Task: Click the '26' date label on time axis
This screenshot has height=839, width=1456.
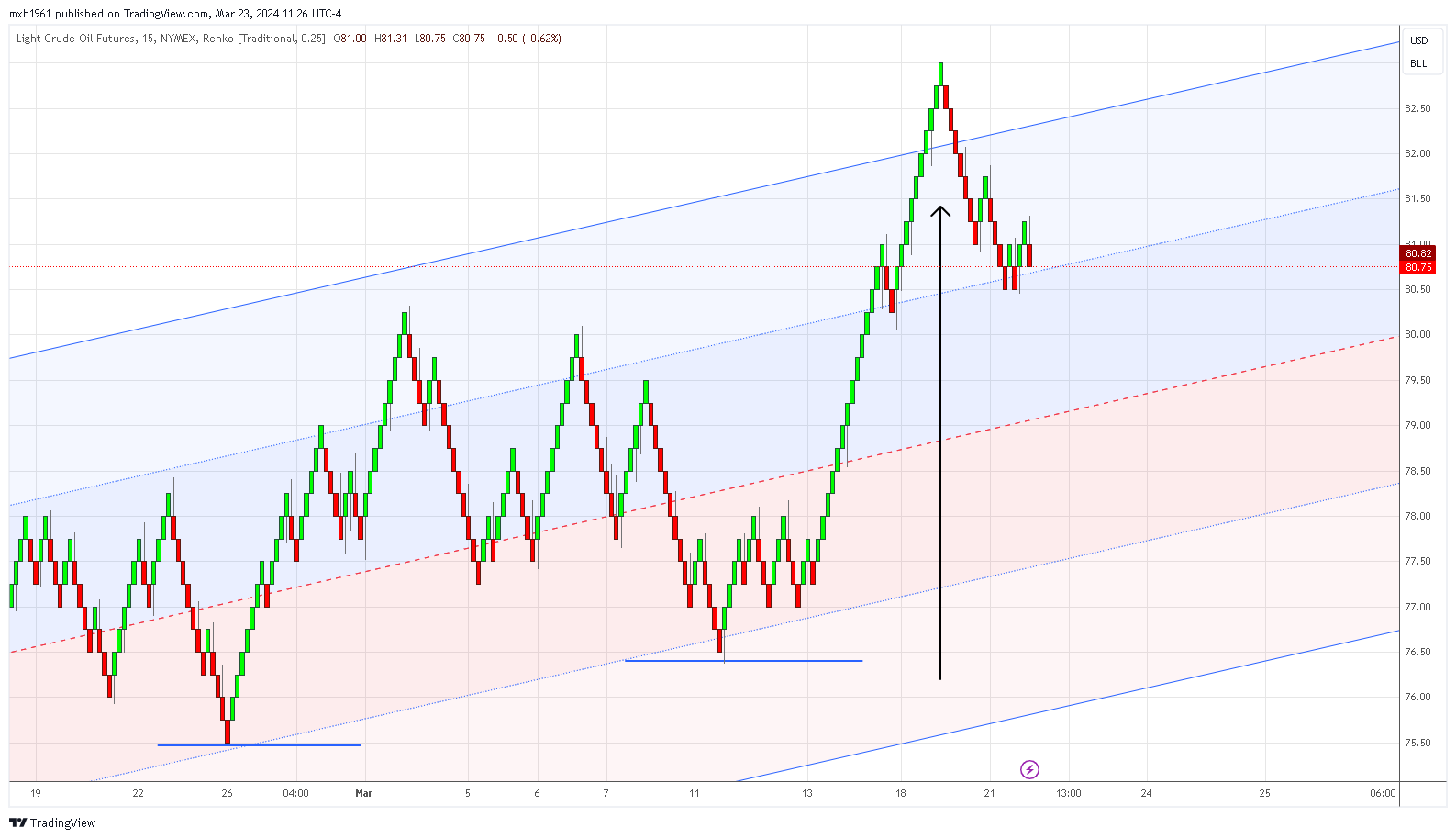Action: 228,793
